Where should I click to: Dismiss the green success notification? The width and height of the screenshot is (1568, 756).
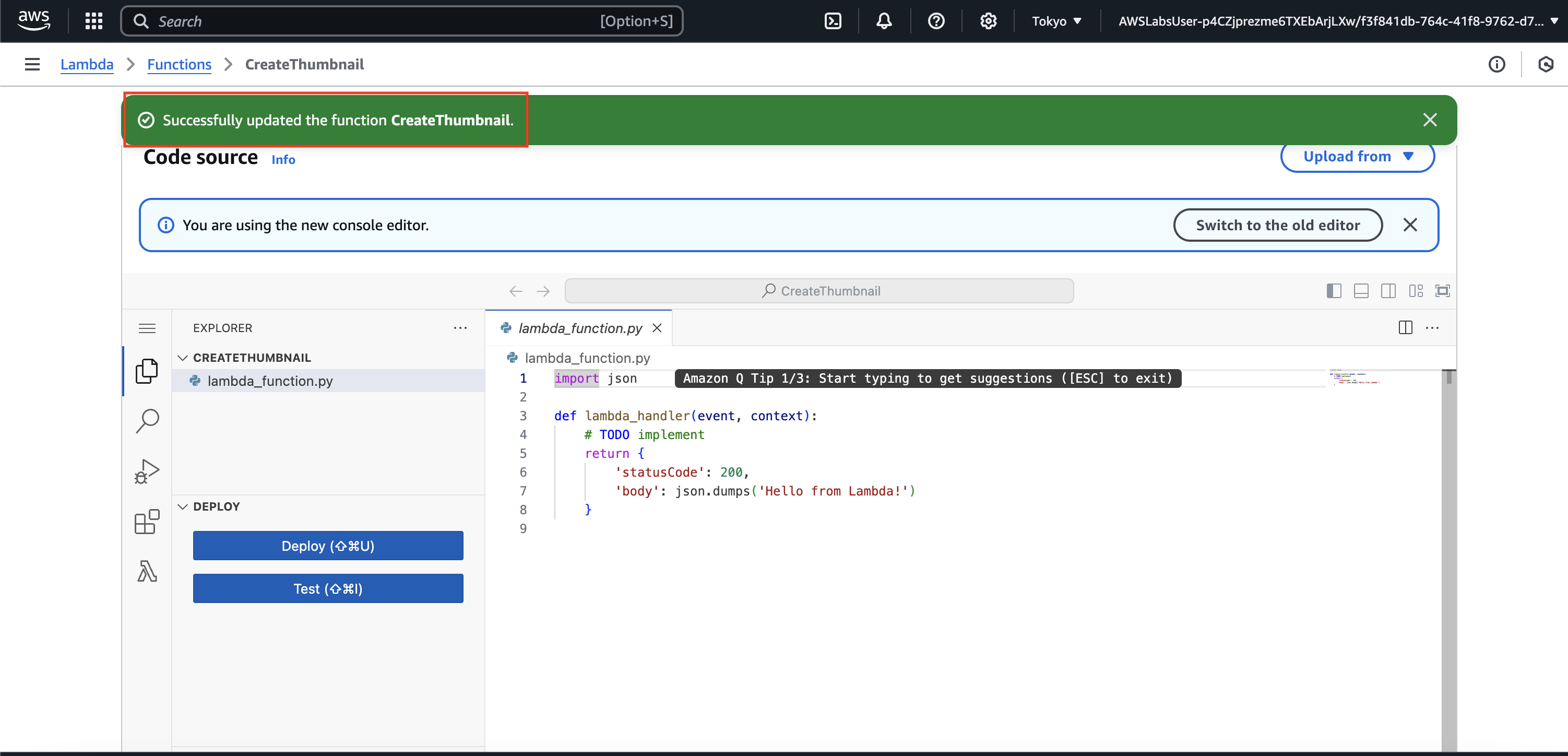[x=1430, y=120]
